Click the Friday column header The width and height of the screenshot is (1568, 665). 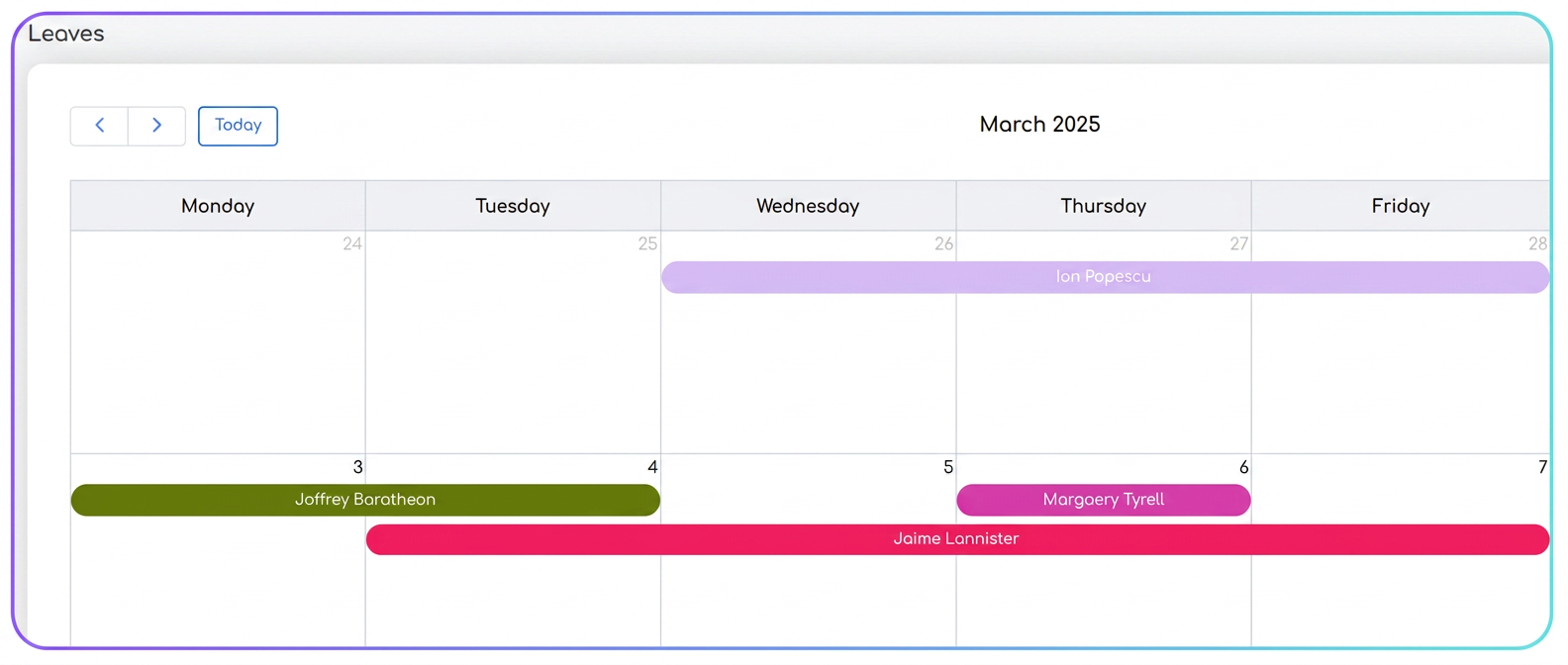click(1401, 206)
